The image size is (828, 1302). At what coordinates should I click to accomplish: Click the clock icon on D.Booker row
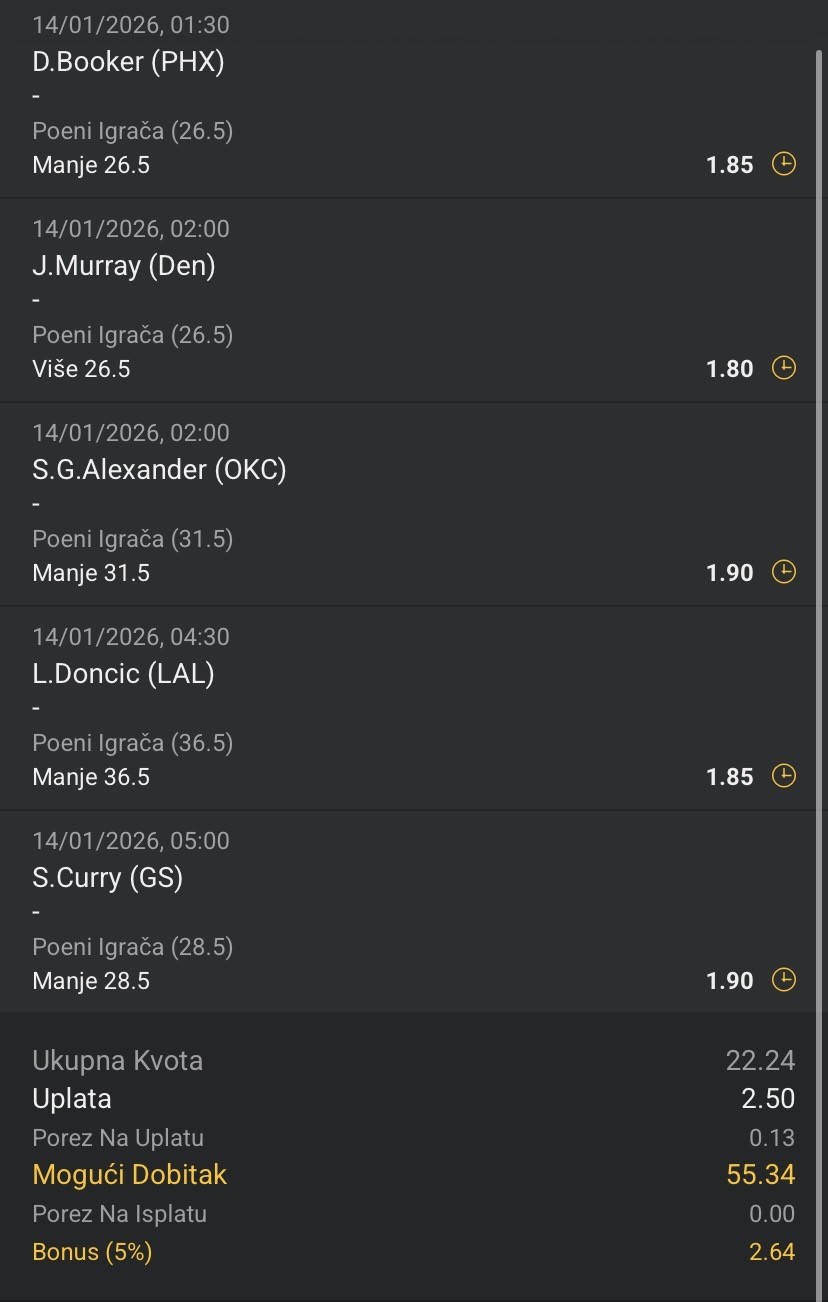[x=784, y=164]
